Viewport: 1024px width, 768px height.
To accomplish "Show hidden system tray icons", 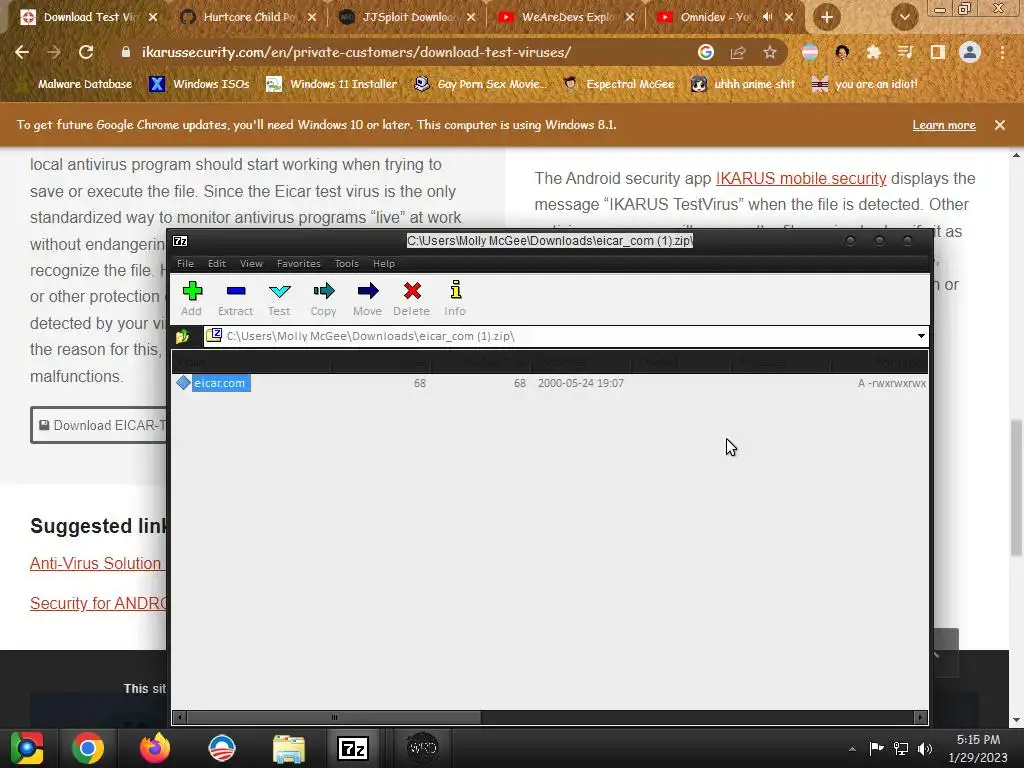I will 852,749.
